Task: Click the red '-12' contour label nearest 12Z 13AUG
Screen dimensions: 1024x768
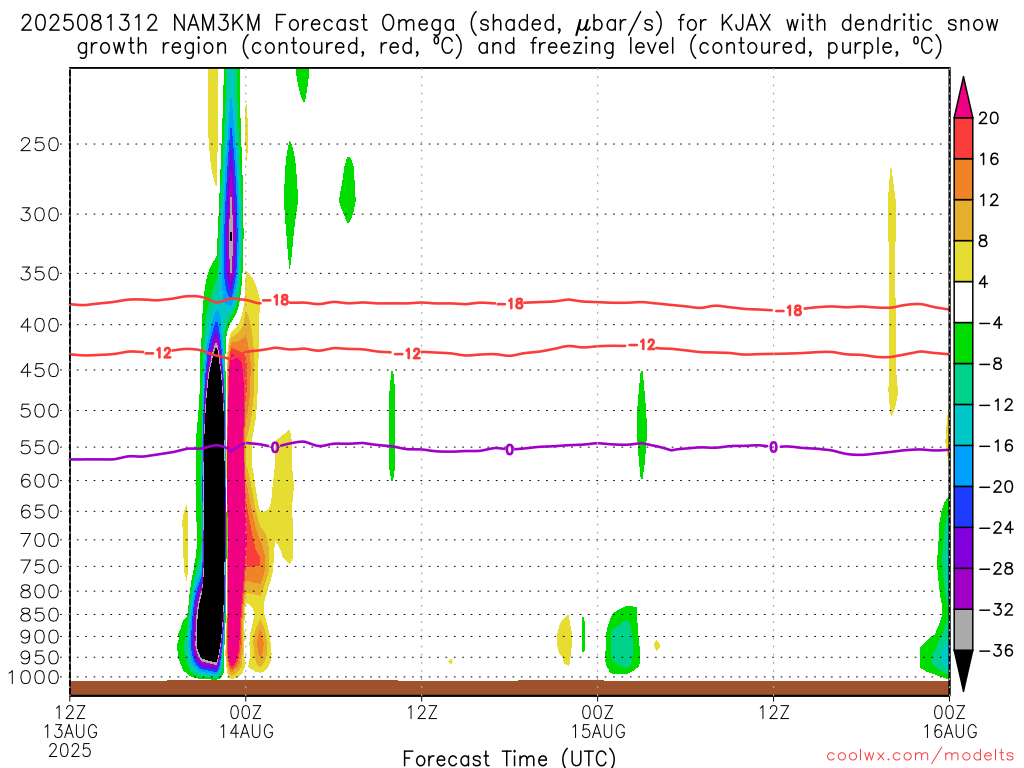Action: pos(158,353)
